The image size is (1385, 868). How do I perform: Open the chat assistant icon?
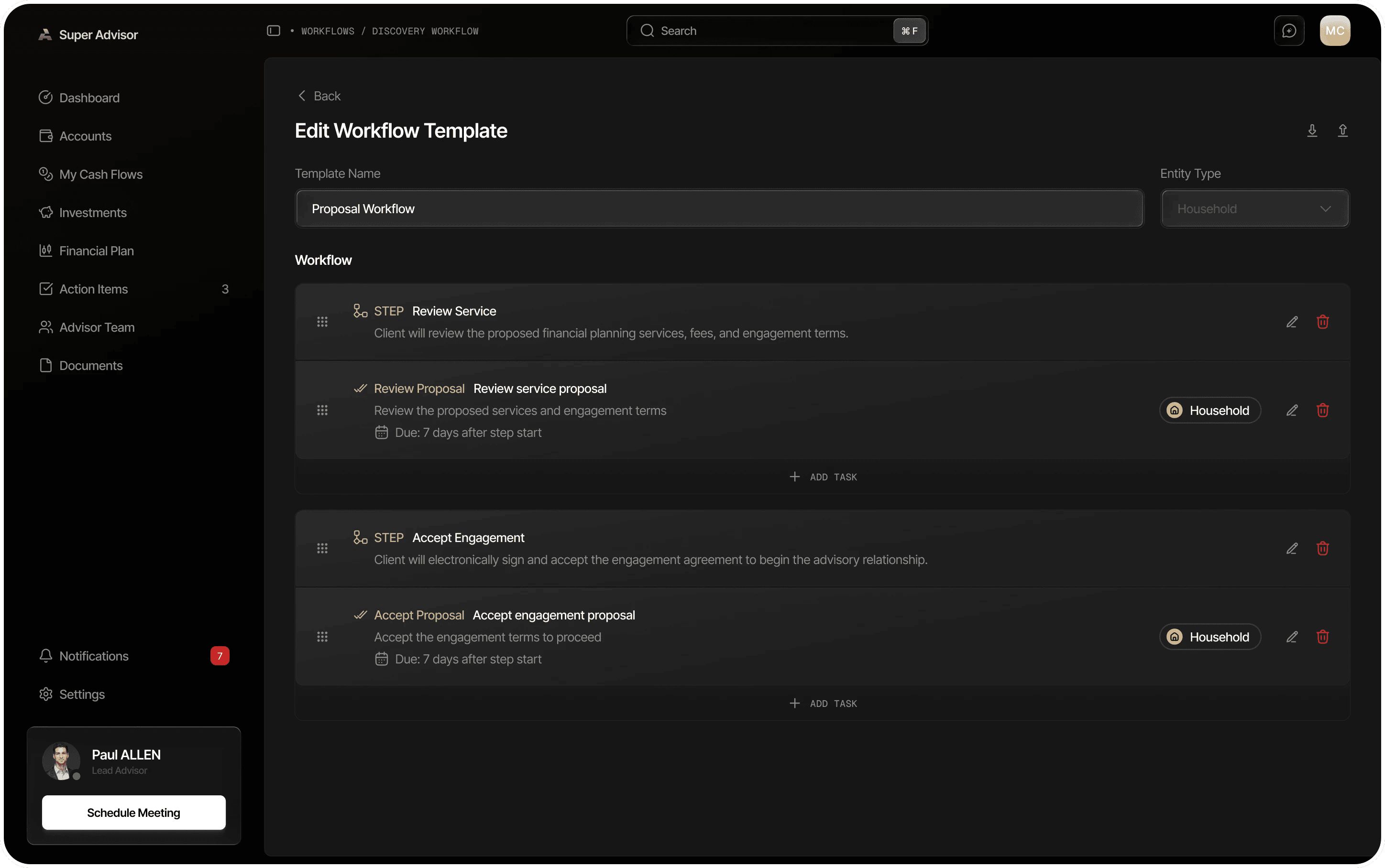click(x=1288, y=31)
